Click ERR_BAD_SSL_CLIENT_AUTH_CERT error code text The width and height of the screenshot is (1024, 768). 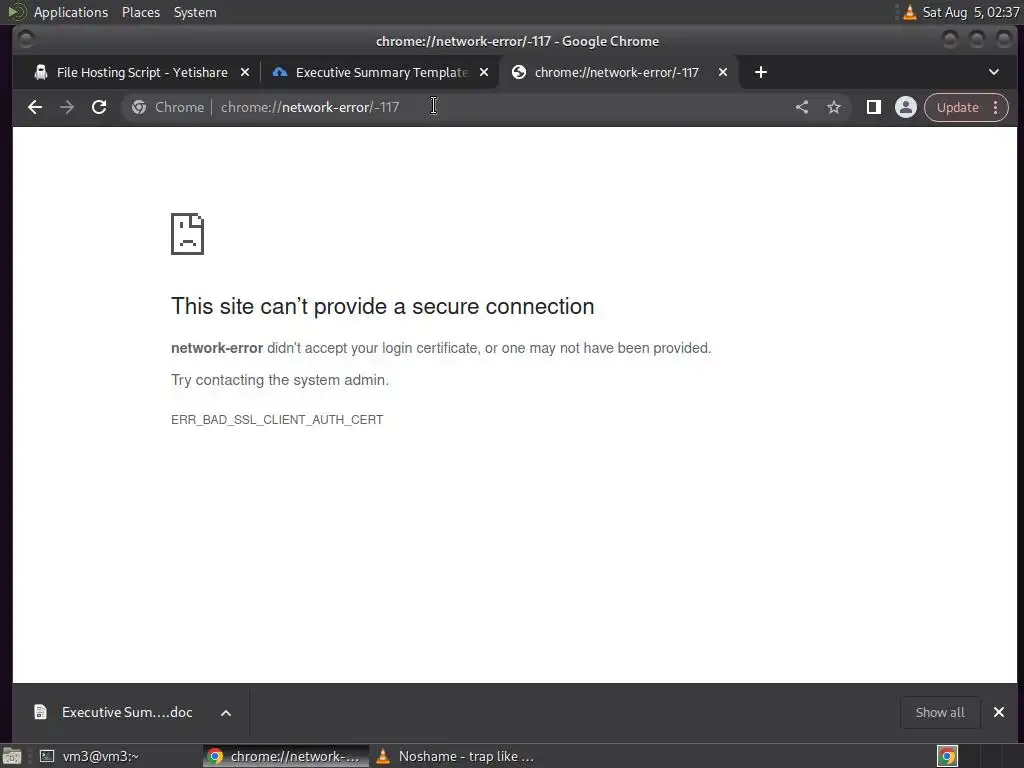tap(277, 420)
